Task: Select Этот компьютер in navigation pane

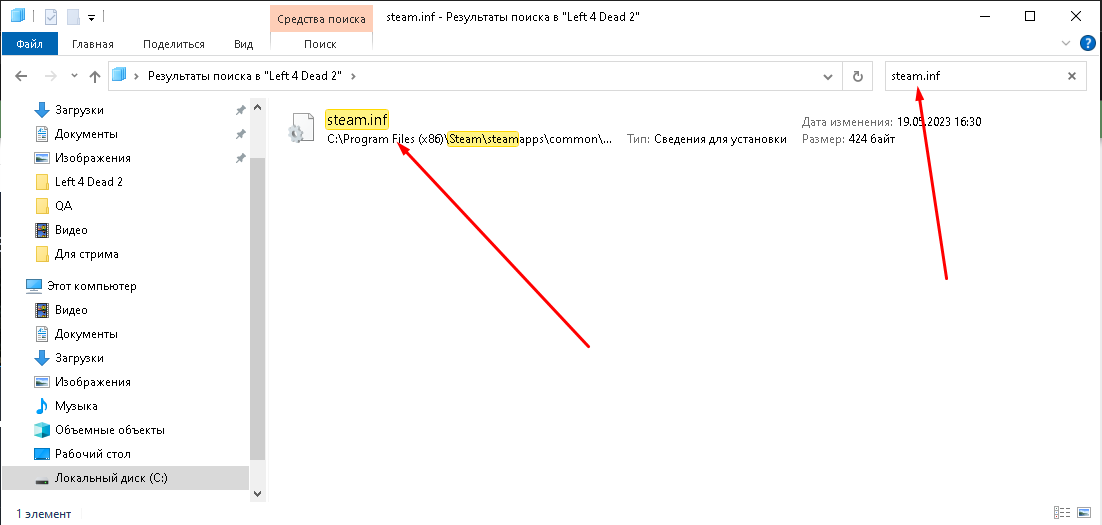Action: click(x=91, y=286)
